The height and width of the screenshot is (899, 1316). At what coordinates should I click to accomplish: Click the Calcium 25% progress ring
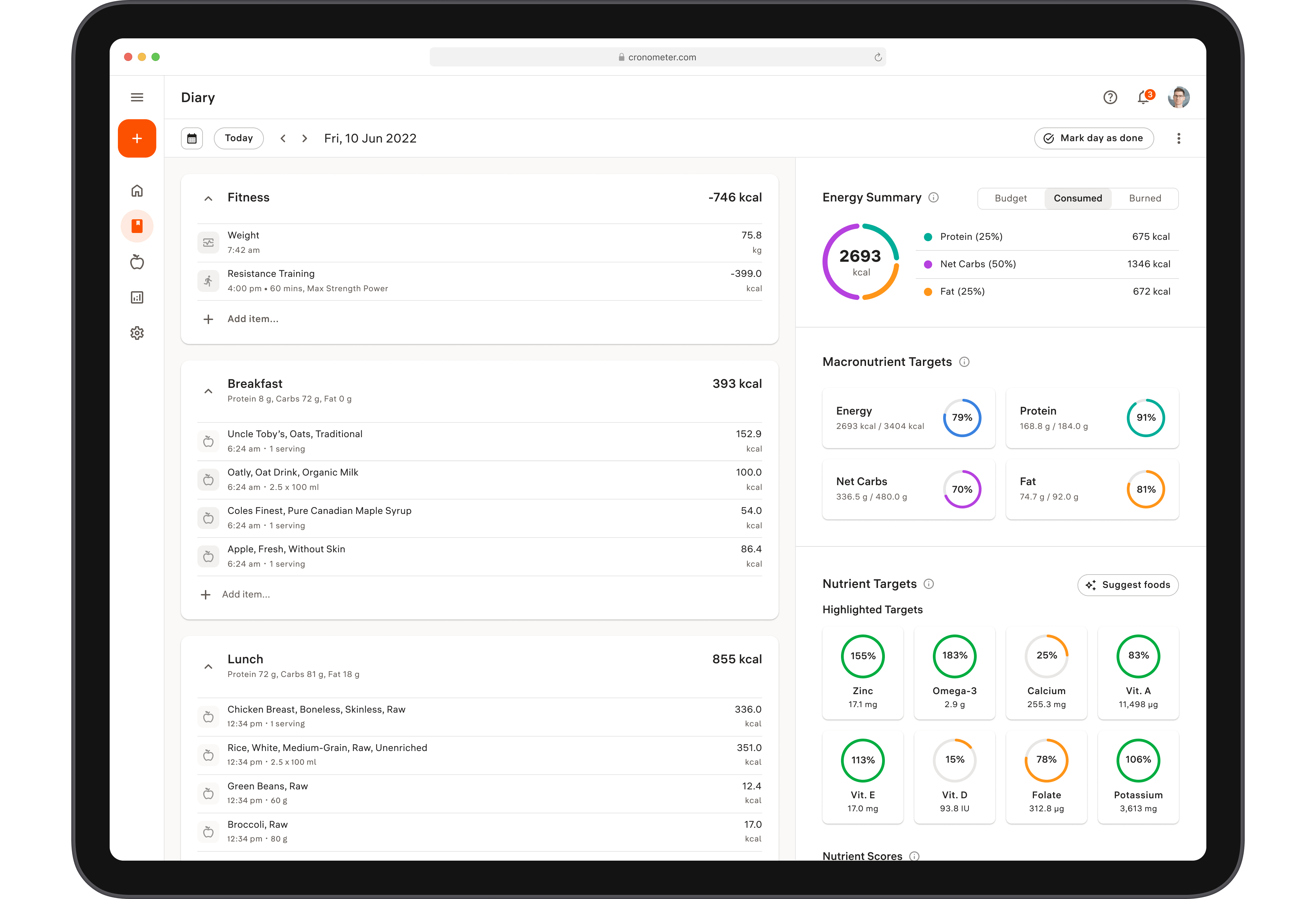point(1046,656)
